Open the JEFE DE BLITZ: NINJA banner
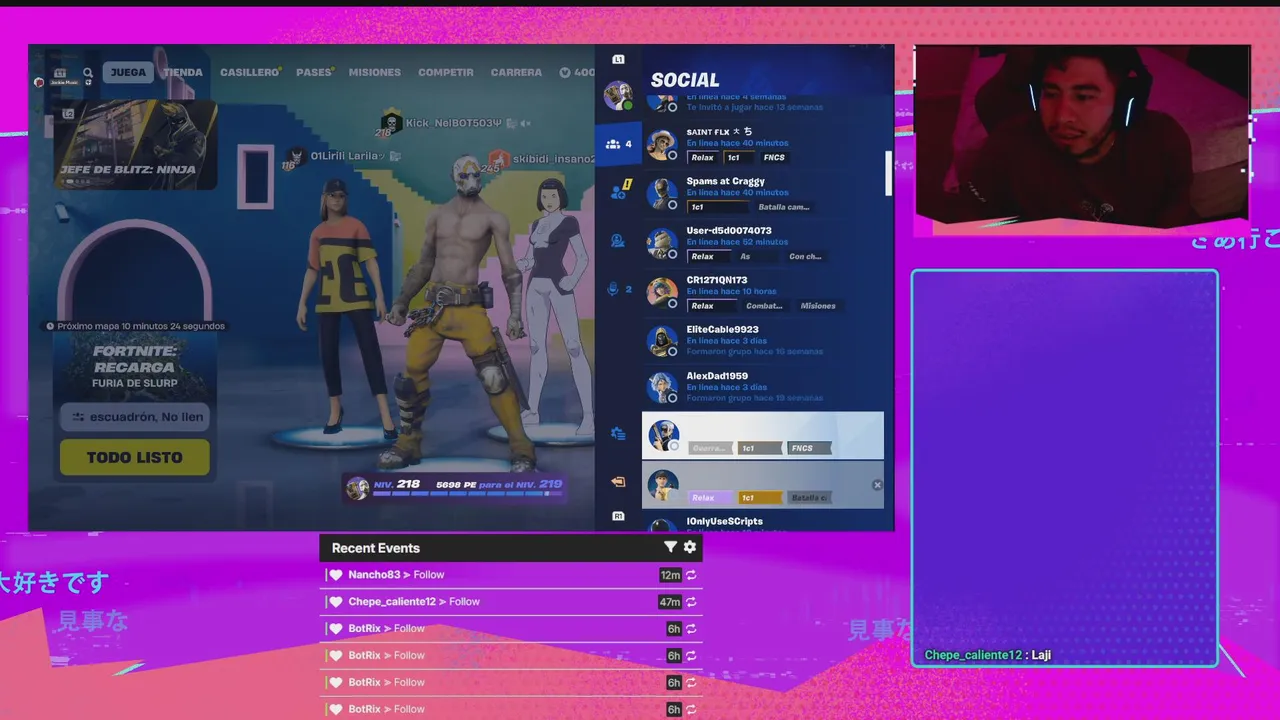Viewport: 1280px width, 720px height. click(135, 143)
